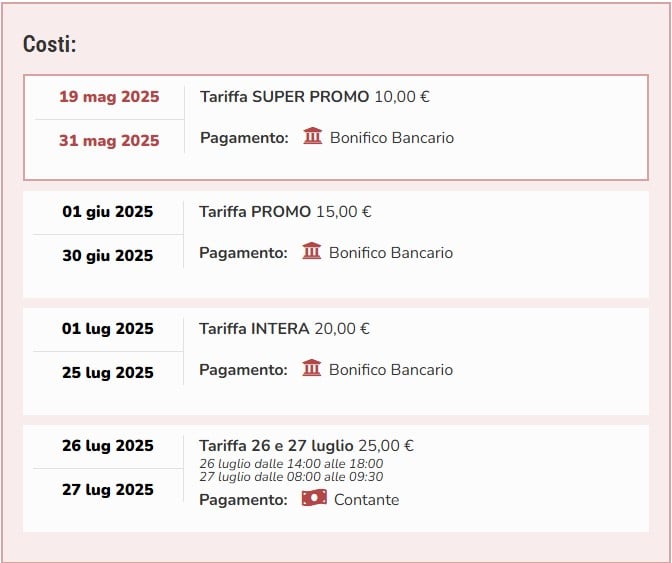The width and height of the screenshot is (672, 563).
Task: Click the bank icon in PROMO row
Action: coord(312,251)
